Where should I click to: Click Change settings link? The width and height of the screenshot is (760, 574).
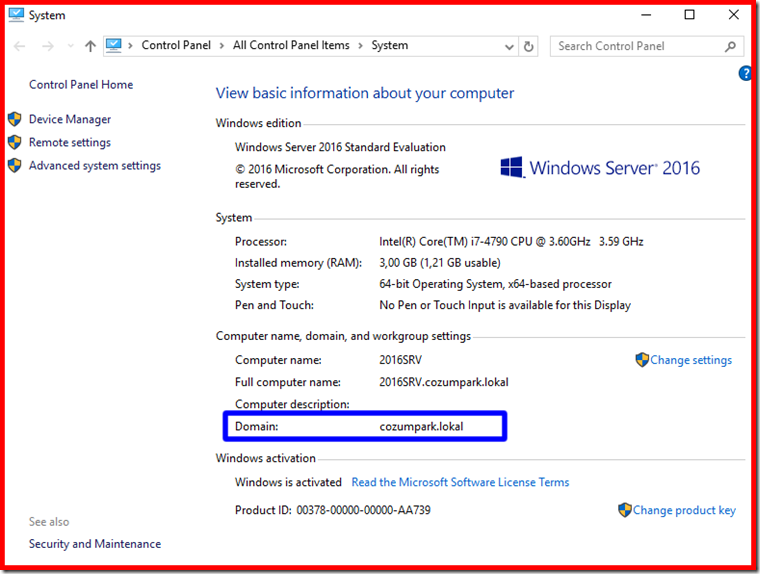click(x=691, y=360)
